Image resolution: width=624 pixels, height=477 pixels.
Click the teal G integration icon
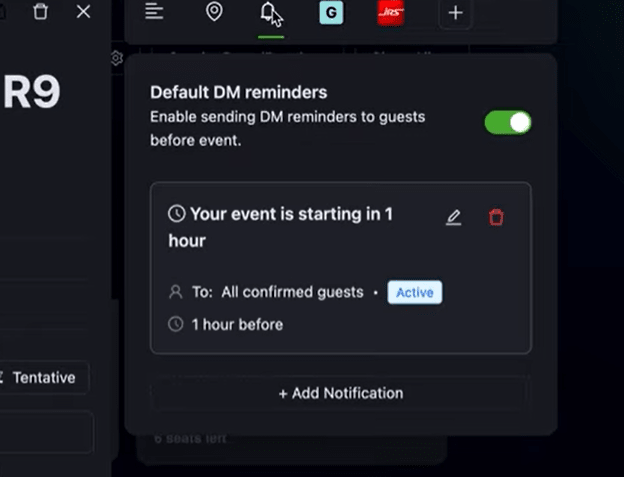331,12
